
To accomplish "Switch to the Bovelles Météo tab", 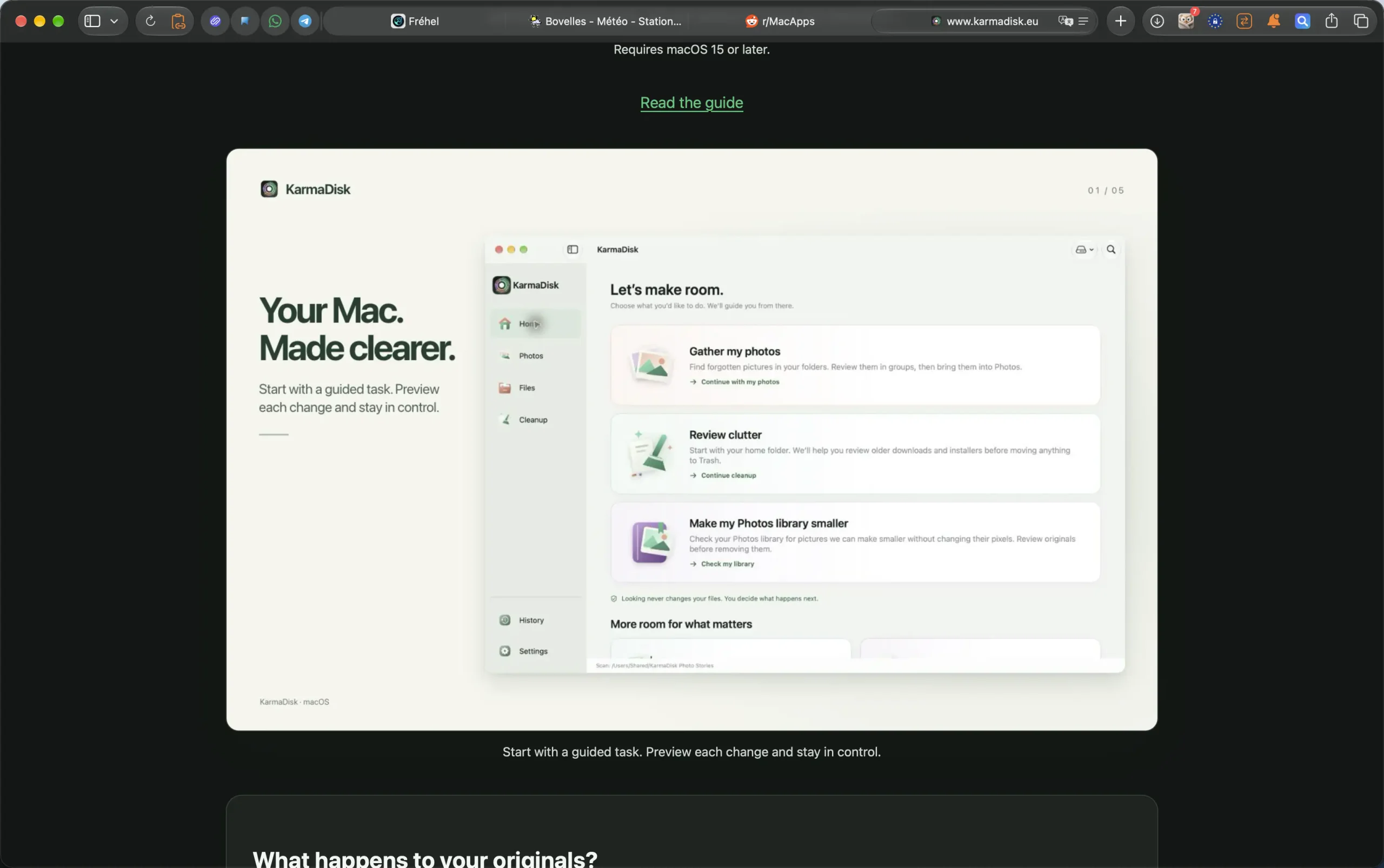I will [605, 21].
